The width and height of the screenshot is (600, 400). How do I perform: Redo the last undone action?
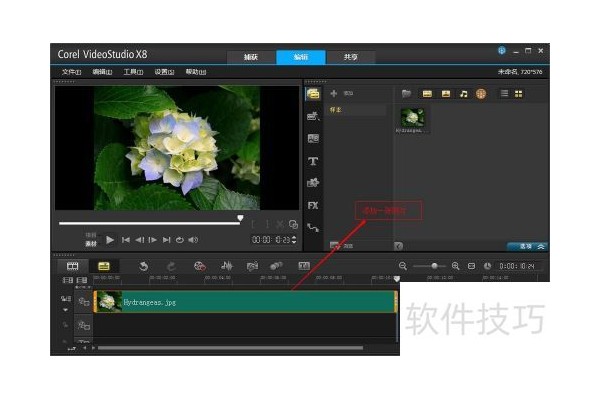tap(171, 266)
